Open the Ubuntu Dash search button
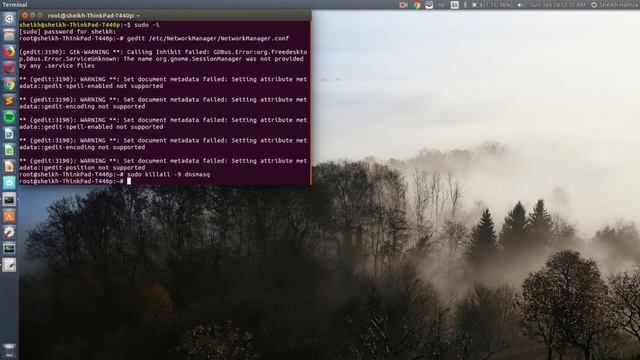This screenshot has height=360, width=640. [9, 19]
